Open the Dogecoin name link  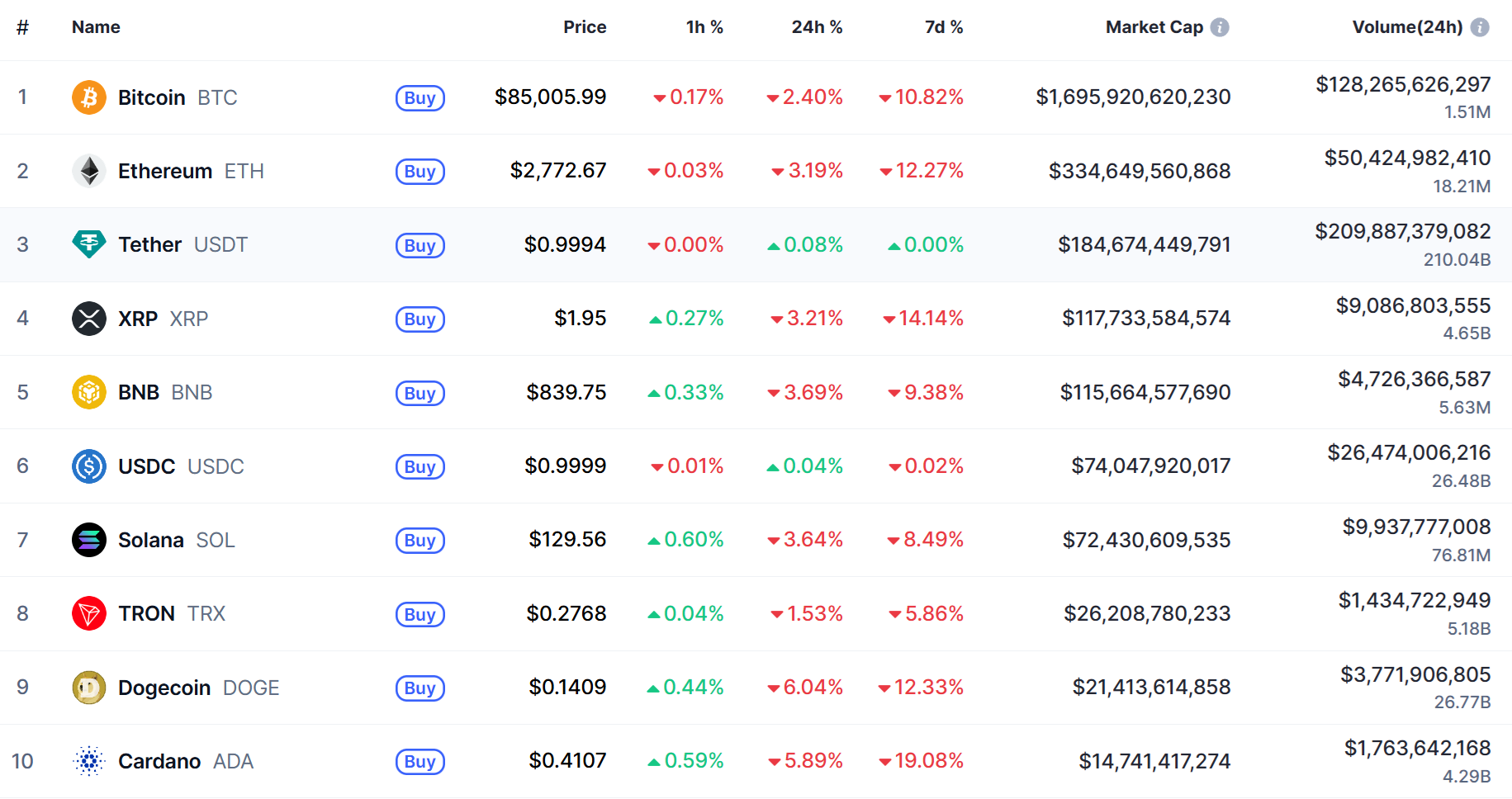pyautogui.click(x=164, y=688)
